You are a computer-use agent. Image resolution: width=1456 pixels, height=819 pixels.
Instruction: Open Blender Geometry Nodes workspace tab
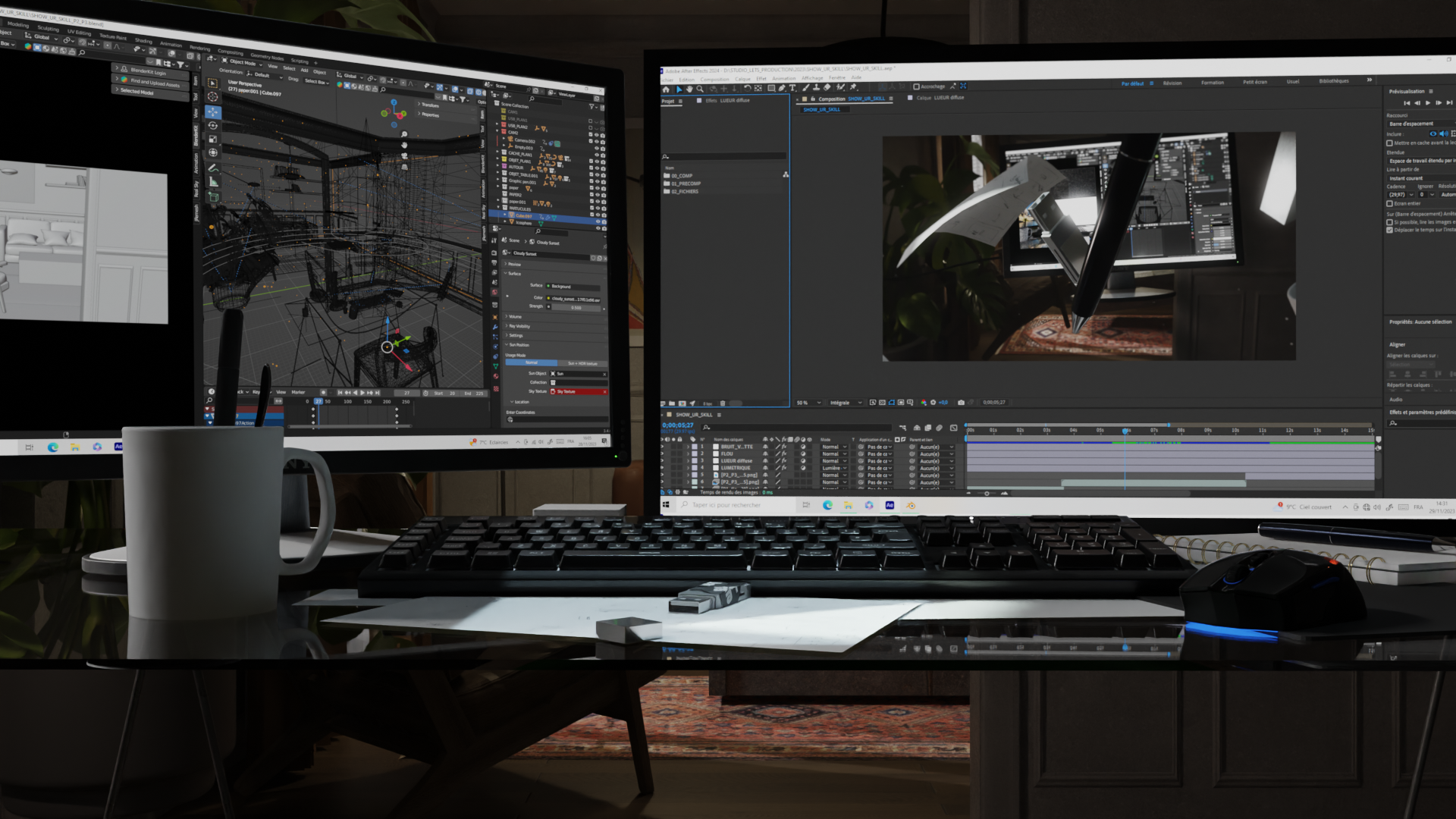[x=267, y=57]
